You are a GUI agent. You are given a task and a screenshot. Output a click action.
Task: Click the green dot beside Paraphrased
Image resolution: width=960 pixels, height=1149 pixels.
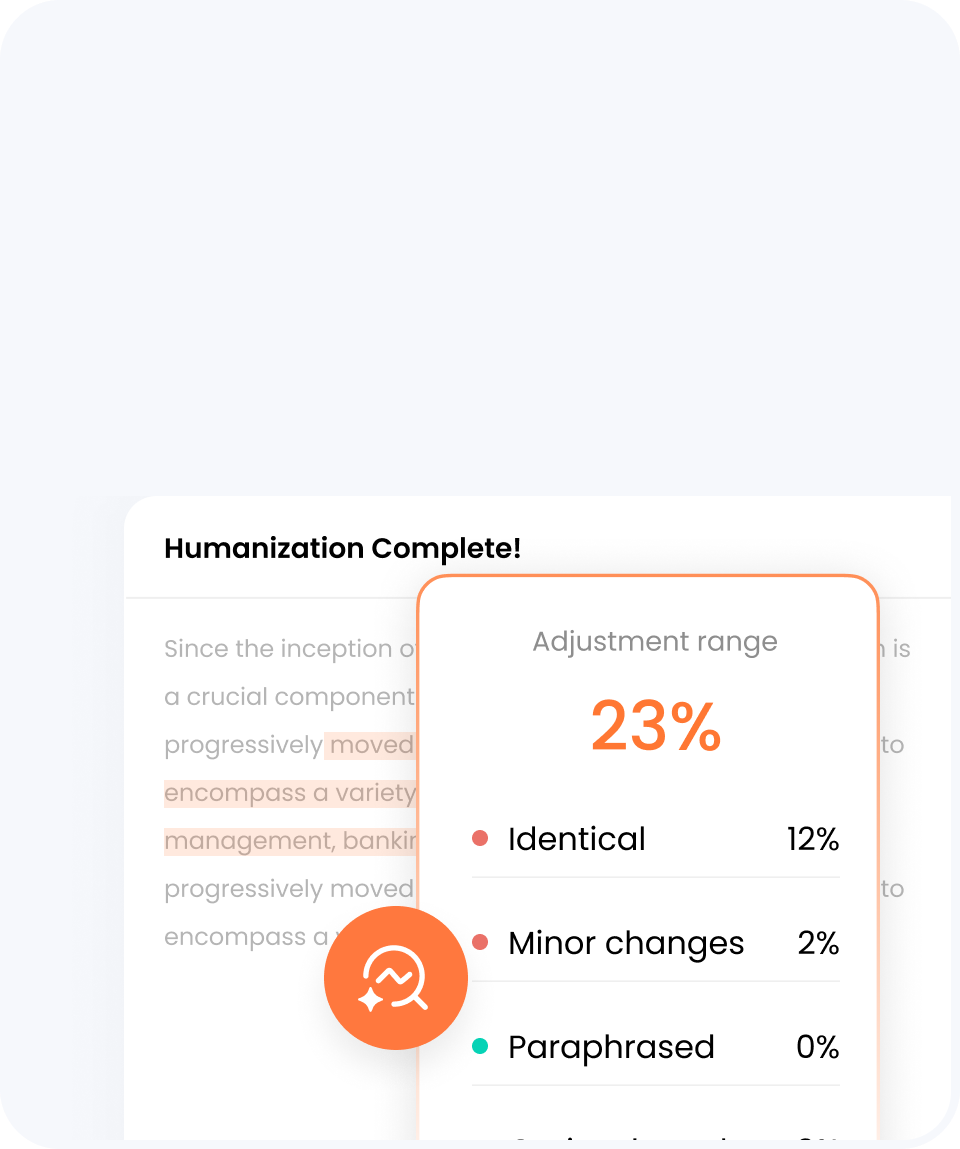pyautogui.click(x=480, y=1046)
